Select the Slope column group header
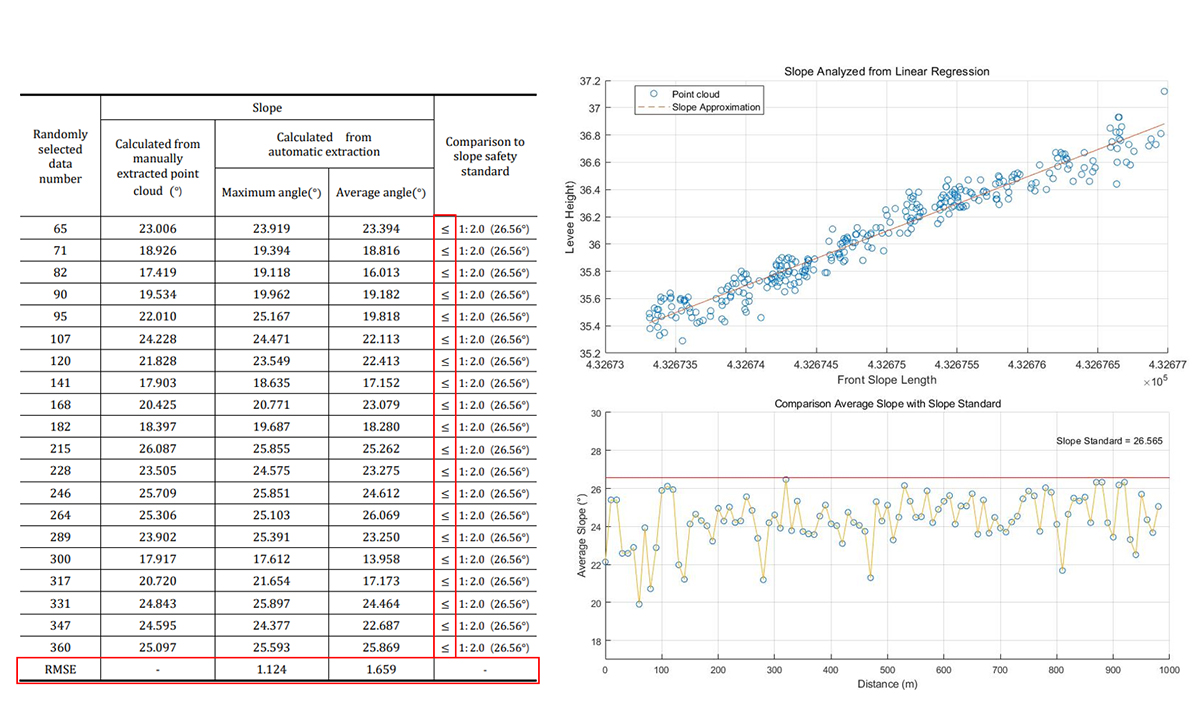The image size is (1200, 720). (x=266, y=107)
